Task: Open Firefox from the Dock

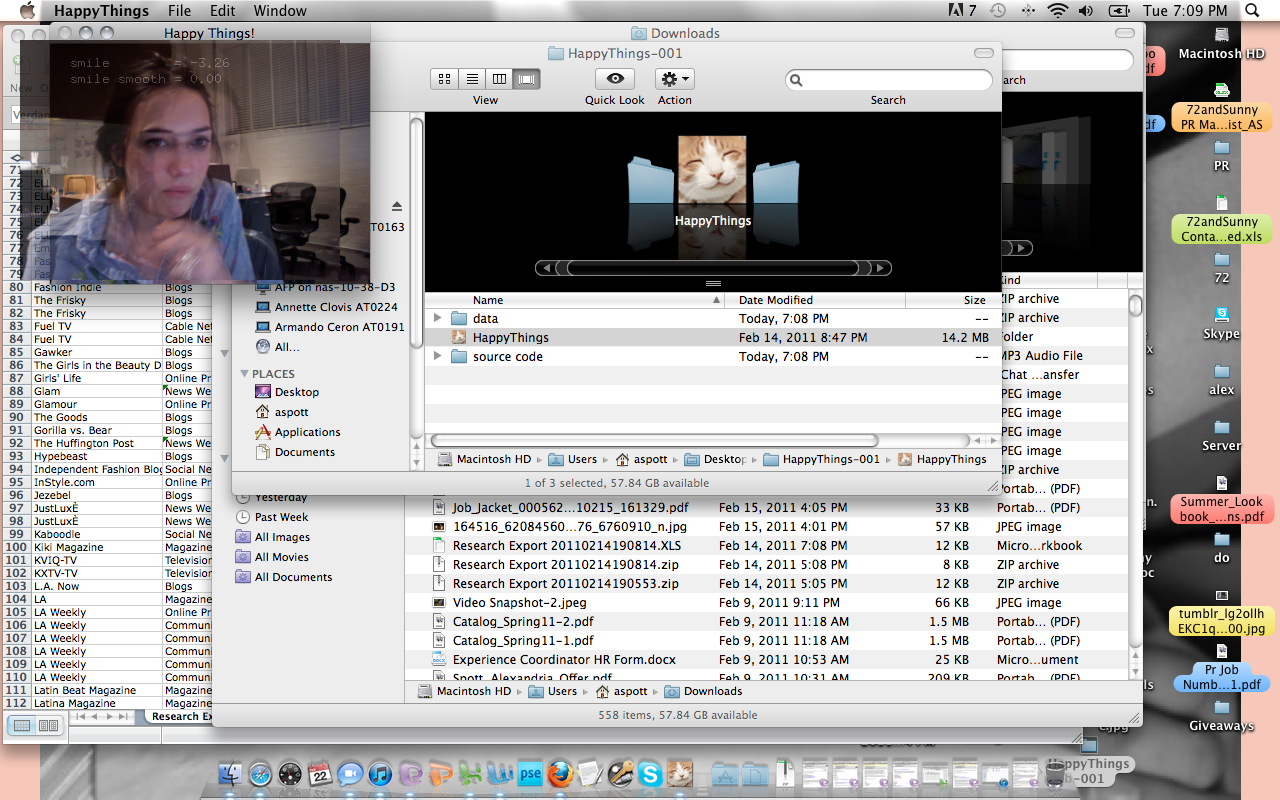Action: [x=560, y=773]
